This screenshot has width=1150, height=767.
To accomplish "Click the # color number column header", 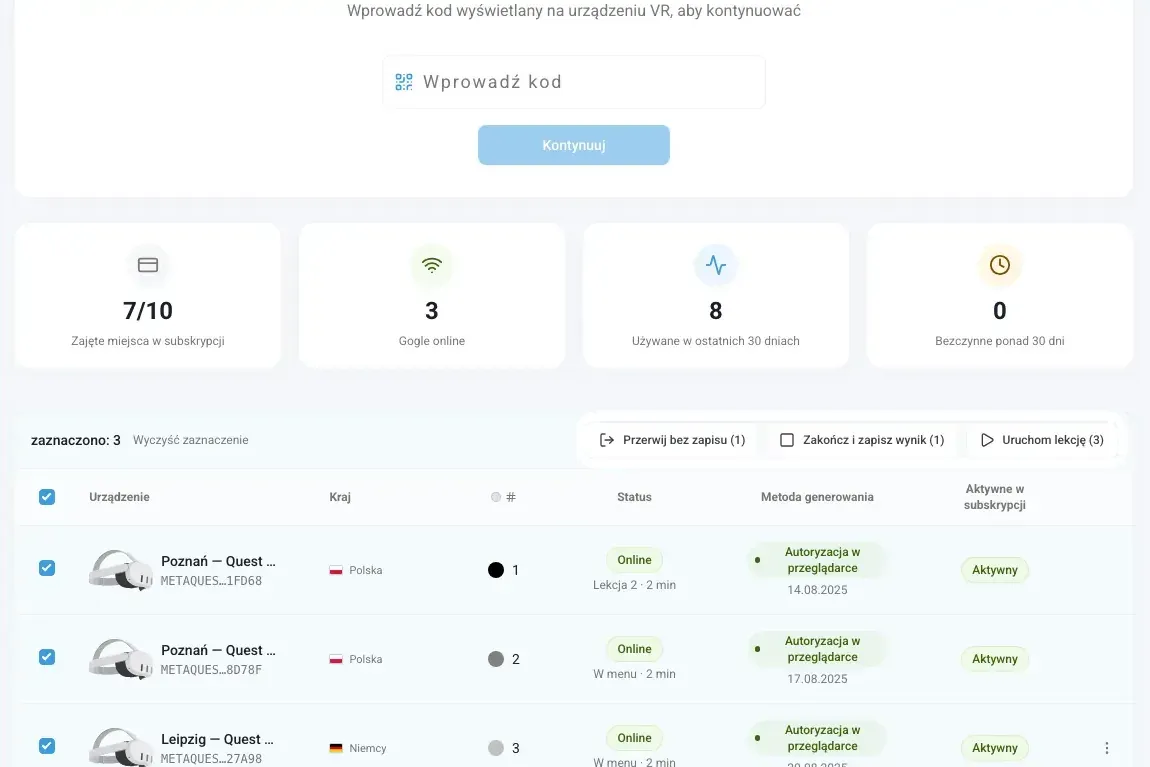I will coord(503,497).
